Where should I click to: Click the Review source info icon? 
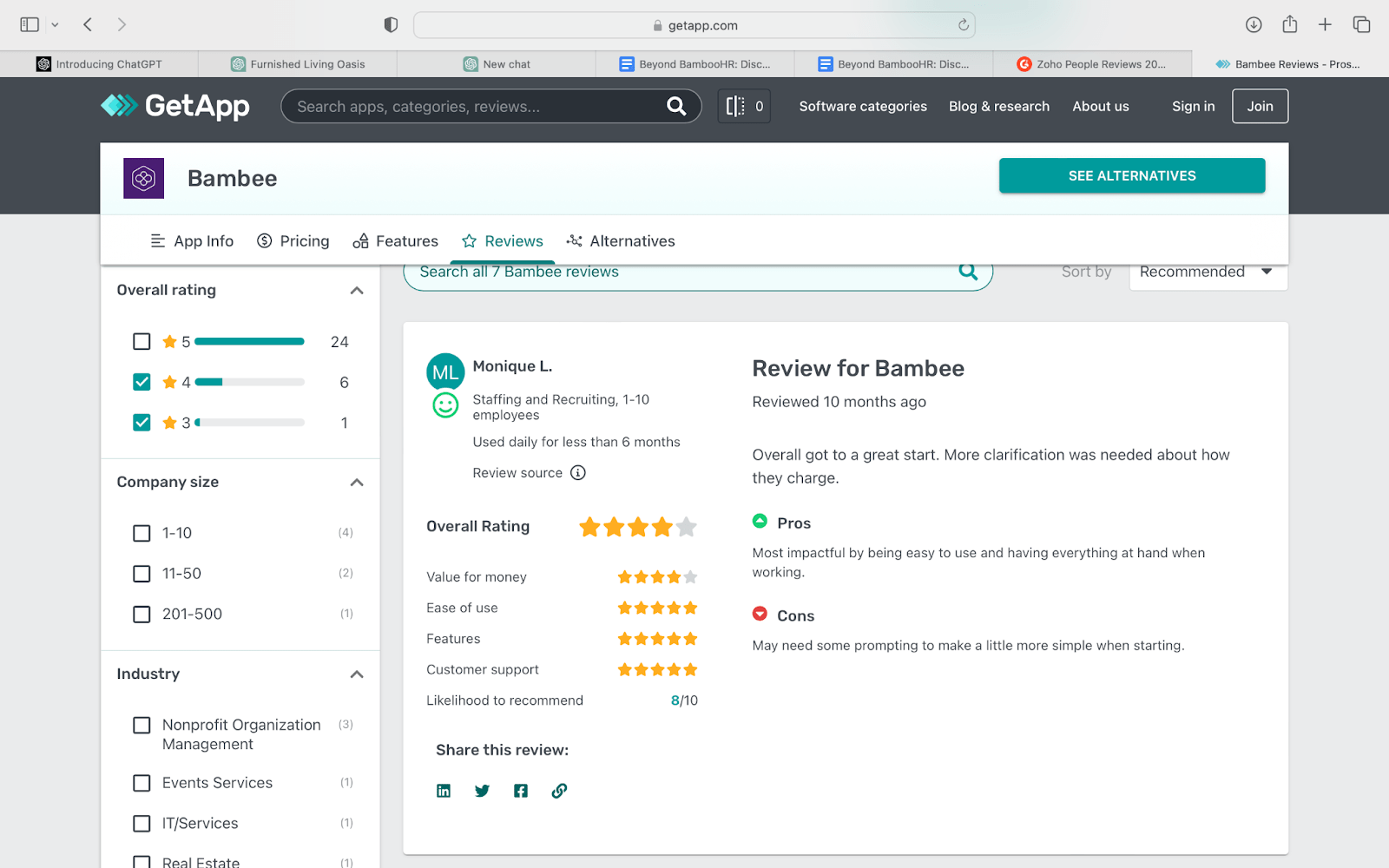point(578,473)
